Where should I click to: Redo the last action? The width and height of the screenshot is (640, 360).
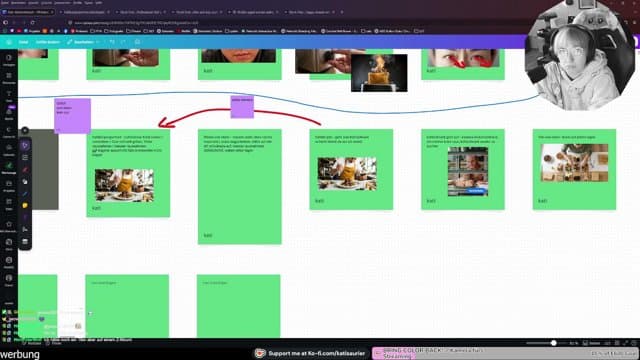123,42
